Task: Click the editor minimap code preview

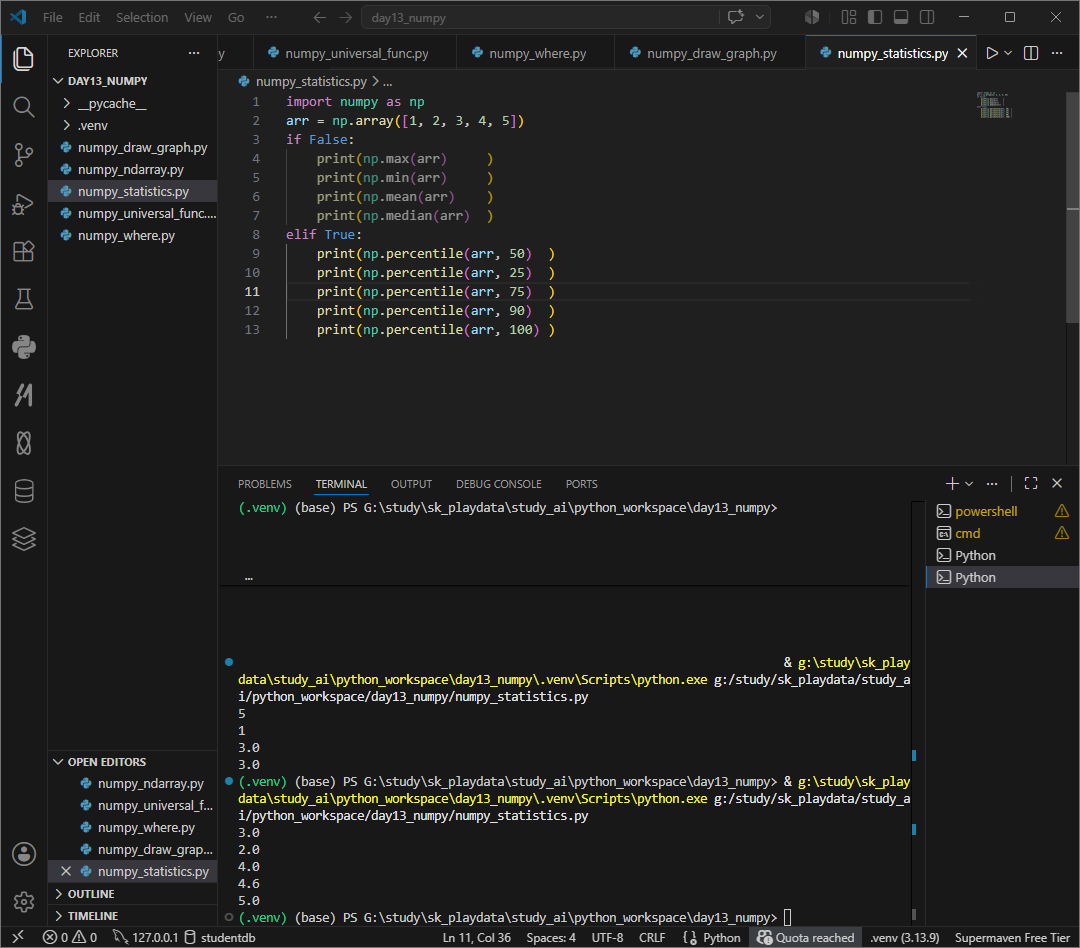Action: tap(994, 105)
